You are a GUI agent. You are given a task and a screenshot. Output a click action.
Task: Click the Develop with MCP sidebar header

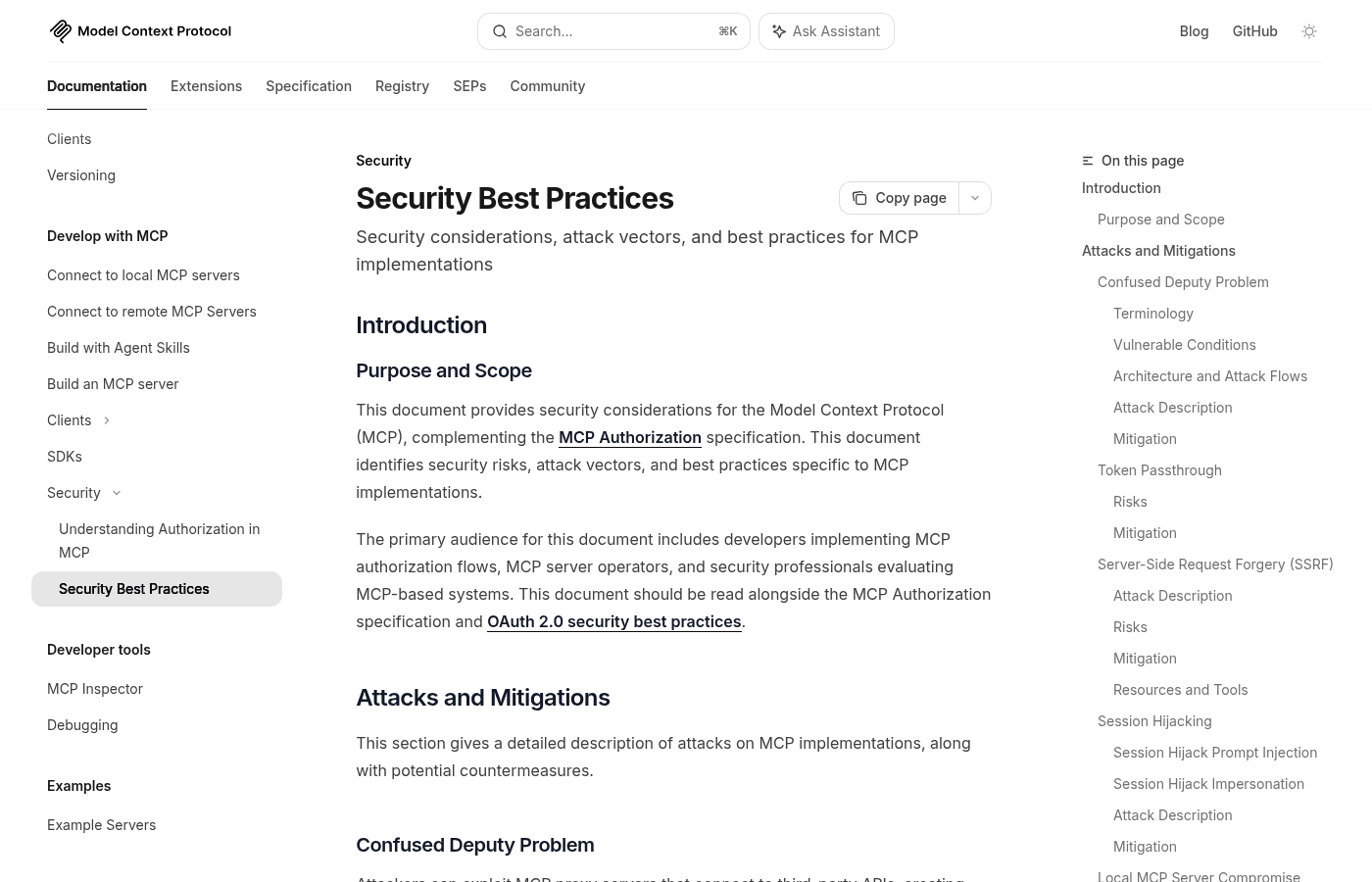pyautogui.click(x=108, y=236)
